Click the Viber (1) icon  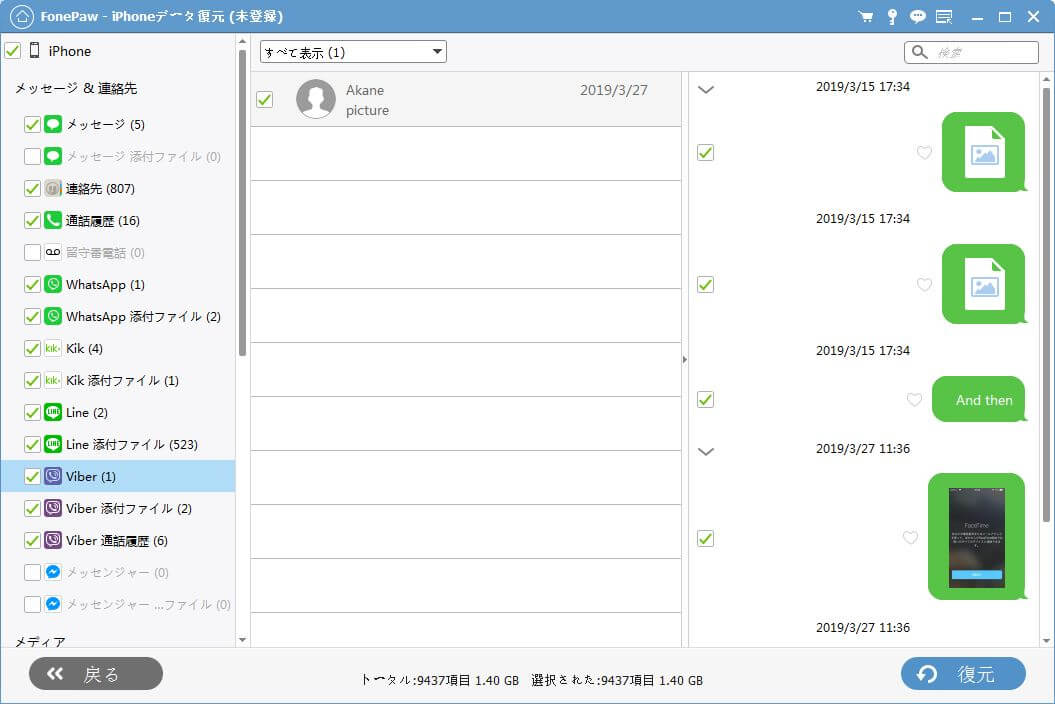tap(53, 477)
